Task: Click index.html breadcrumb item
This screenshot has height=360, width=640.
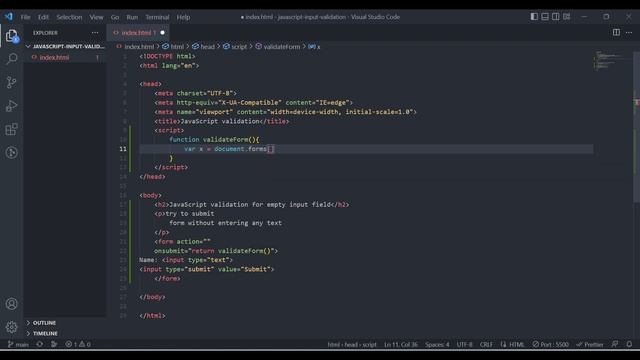Action: point(139,47)
